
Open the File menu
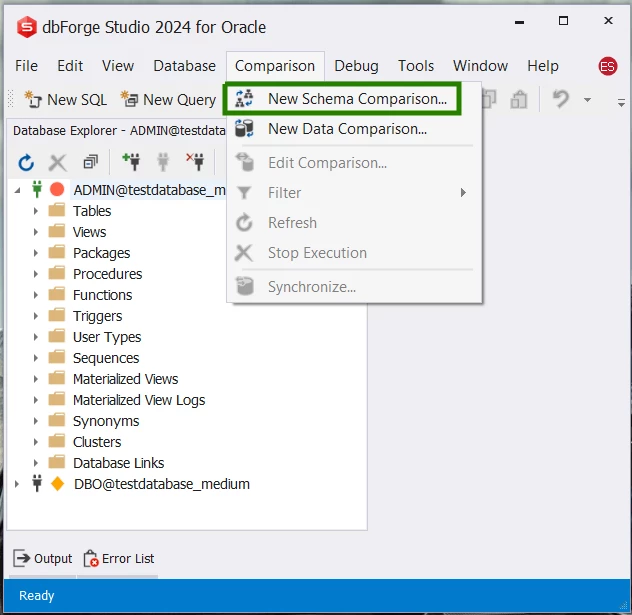(26, 66)
